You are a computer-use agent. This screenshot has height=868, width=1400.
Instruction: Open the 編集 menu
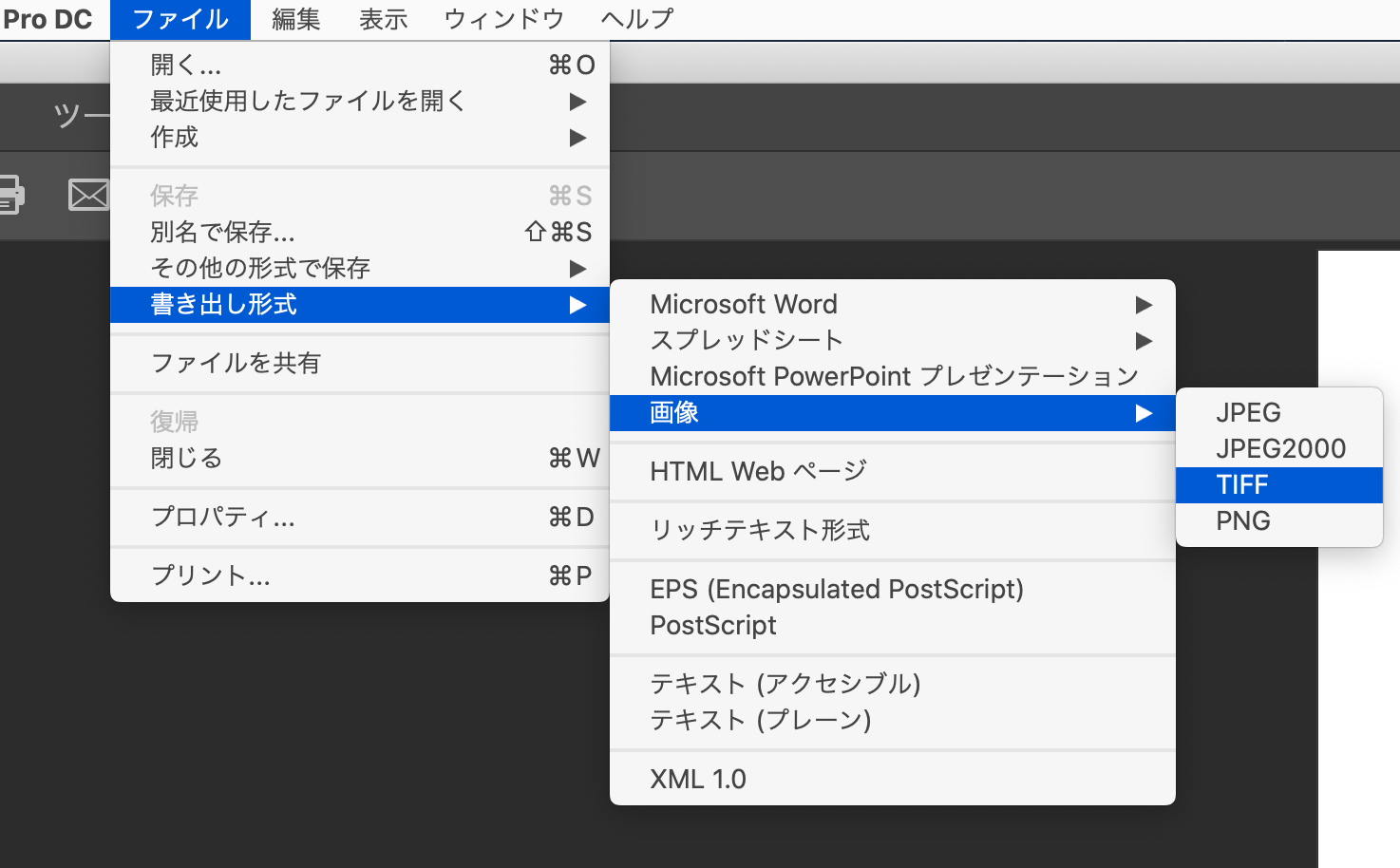pyautogui.click(x=295, y=19)
